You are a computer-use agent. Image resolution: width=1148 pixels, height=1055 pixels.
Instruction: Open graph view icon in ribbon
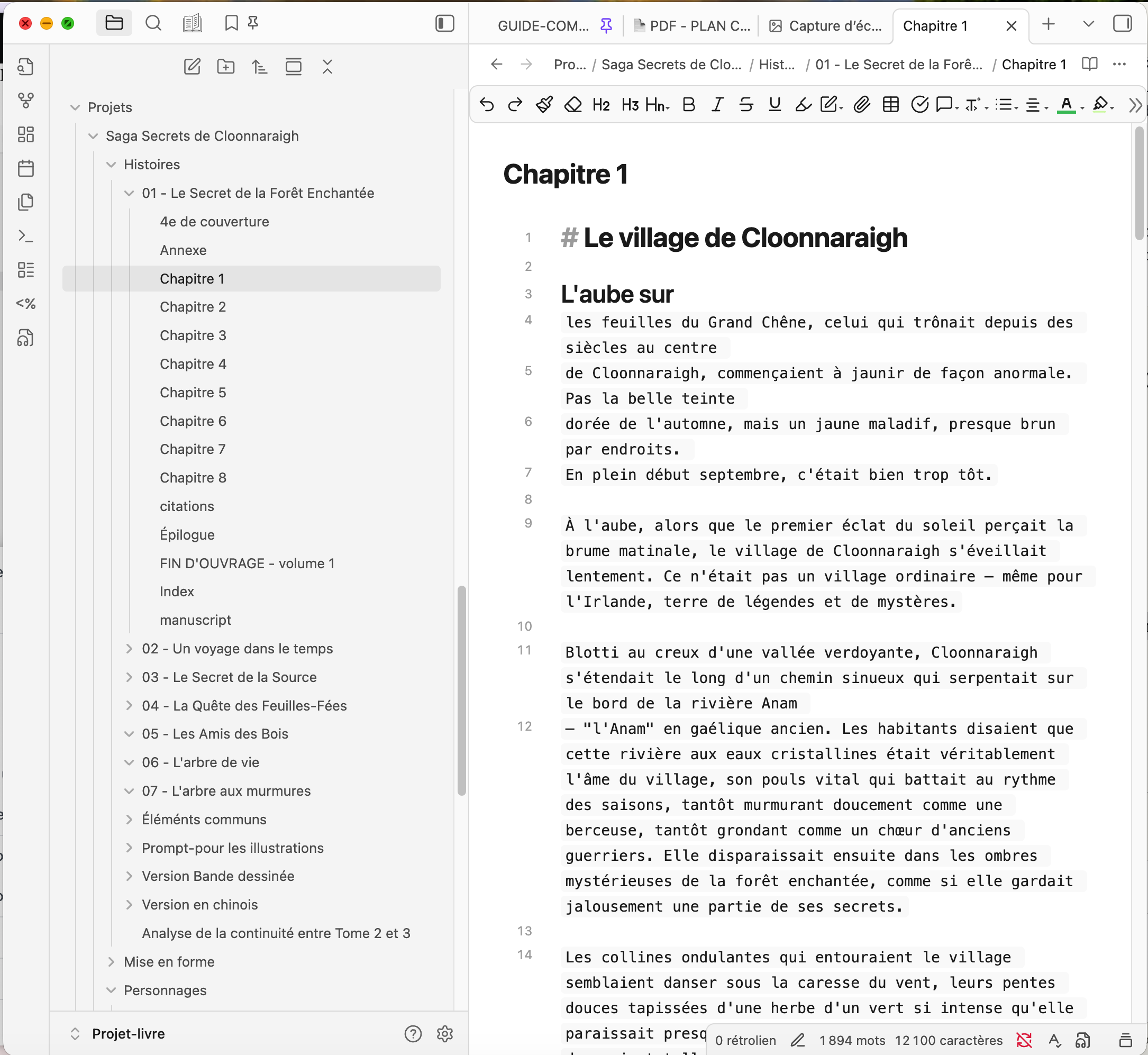point(26,101)
